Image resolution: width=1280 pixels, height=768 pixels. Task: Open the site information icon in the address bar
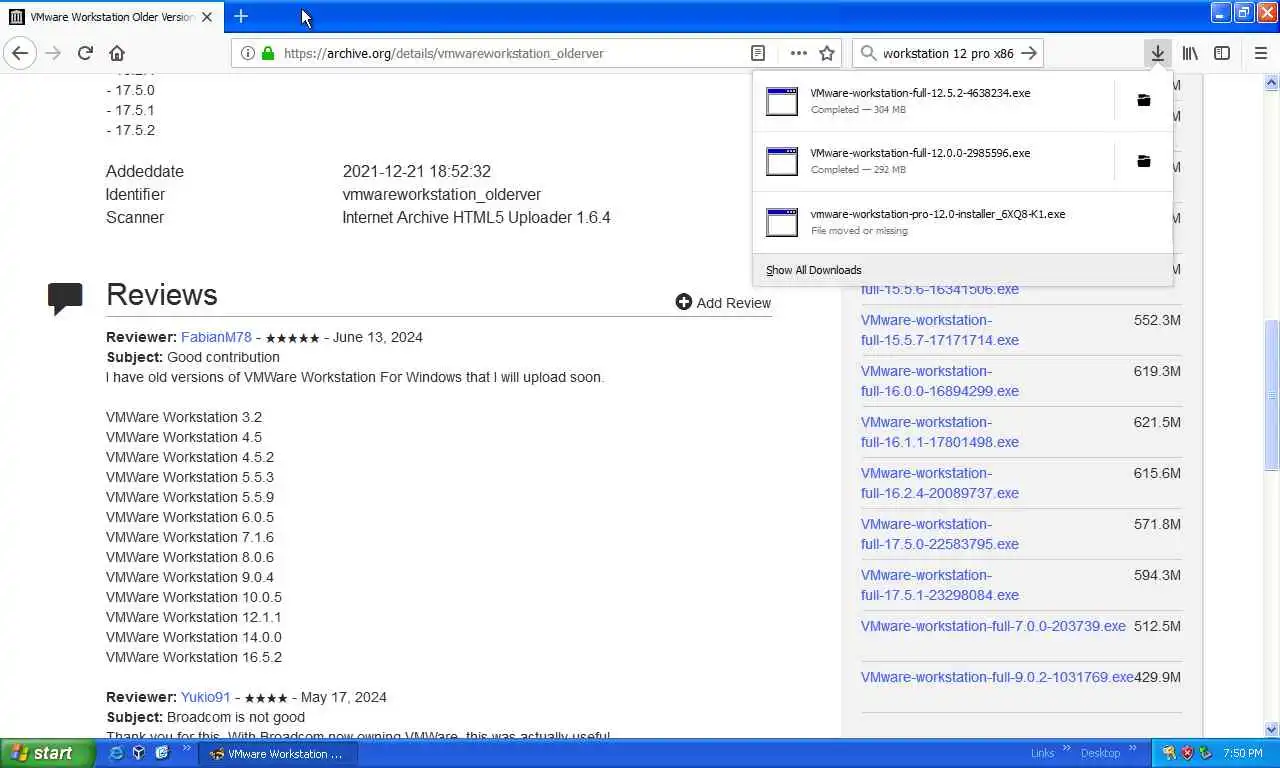pos(248,53)
